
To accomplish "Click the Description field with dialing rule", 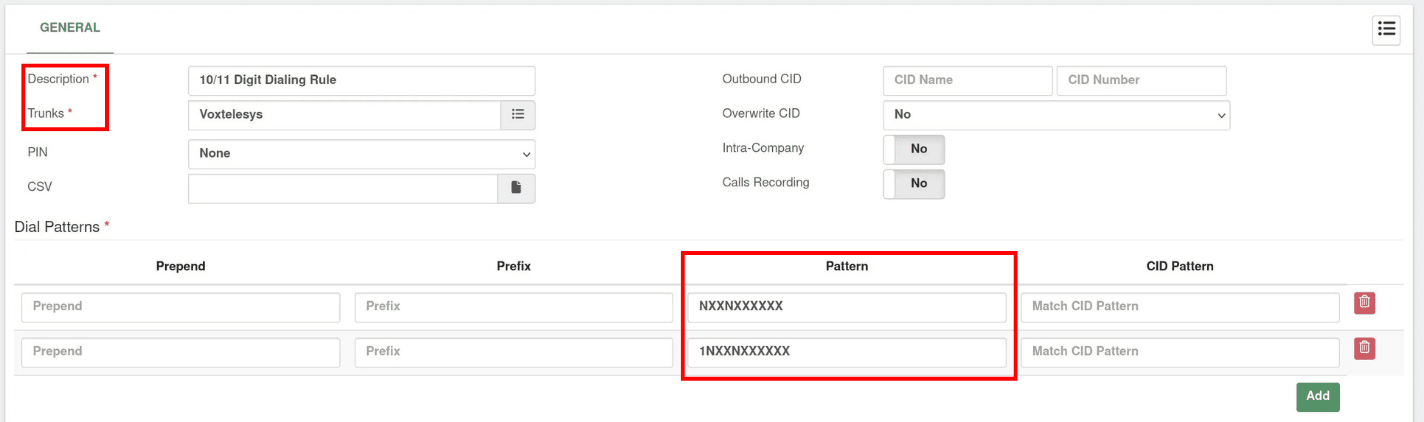I will tap(362, 81).
